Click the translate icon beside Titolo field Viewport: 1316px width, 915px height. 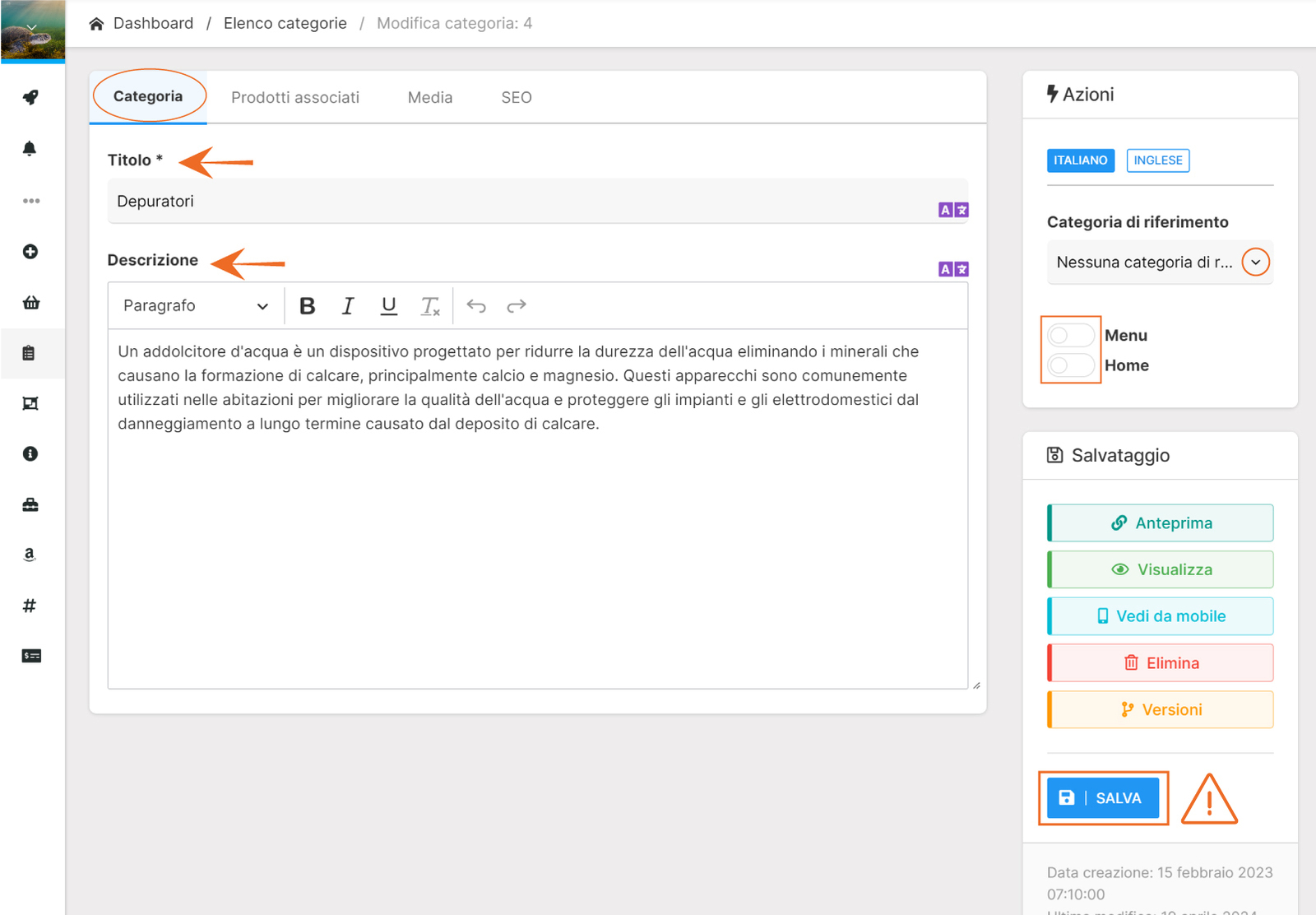pos(953,210)
